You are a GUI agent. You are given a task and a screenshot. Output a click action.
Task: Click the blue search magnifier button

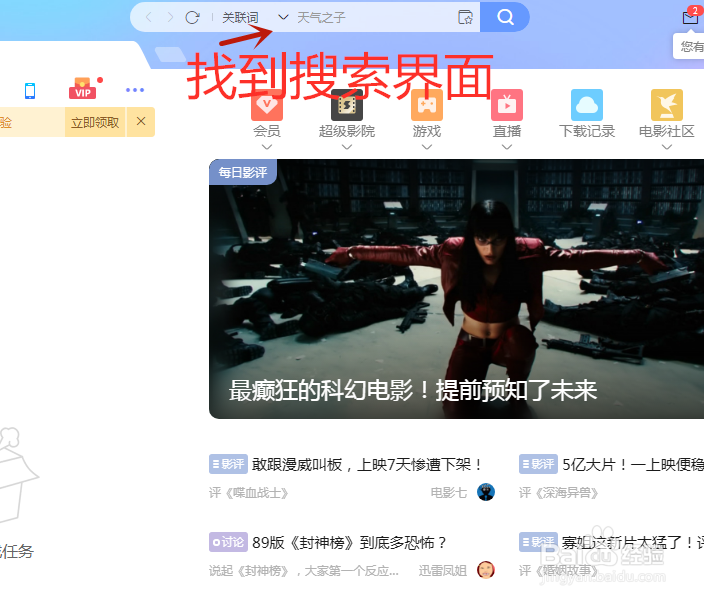505,17
